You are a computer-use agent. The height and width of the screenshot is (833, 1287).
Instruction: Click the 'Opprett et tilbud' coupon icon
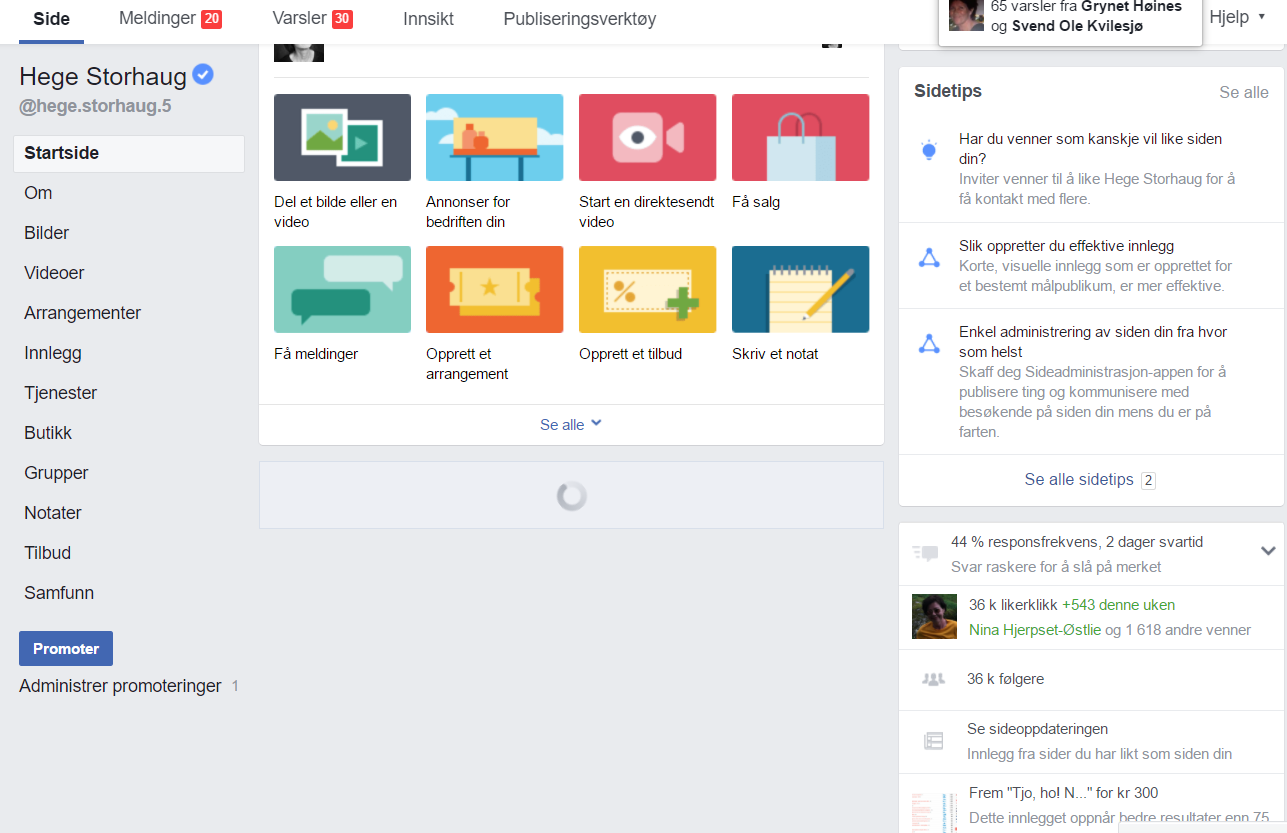click(647, 289)
